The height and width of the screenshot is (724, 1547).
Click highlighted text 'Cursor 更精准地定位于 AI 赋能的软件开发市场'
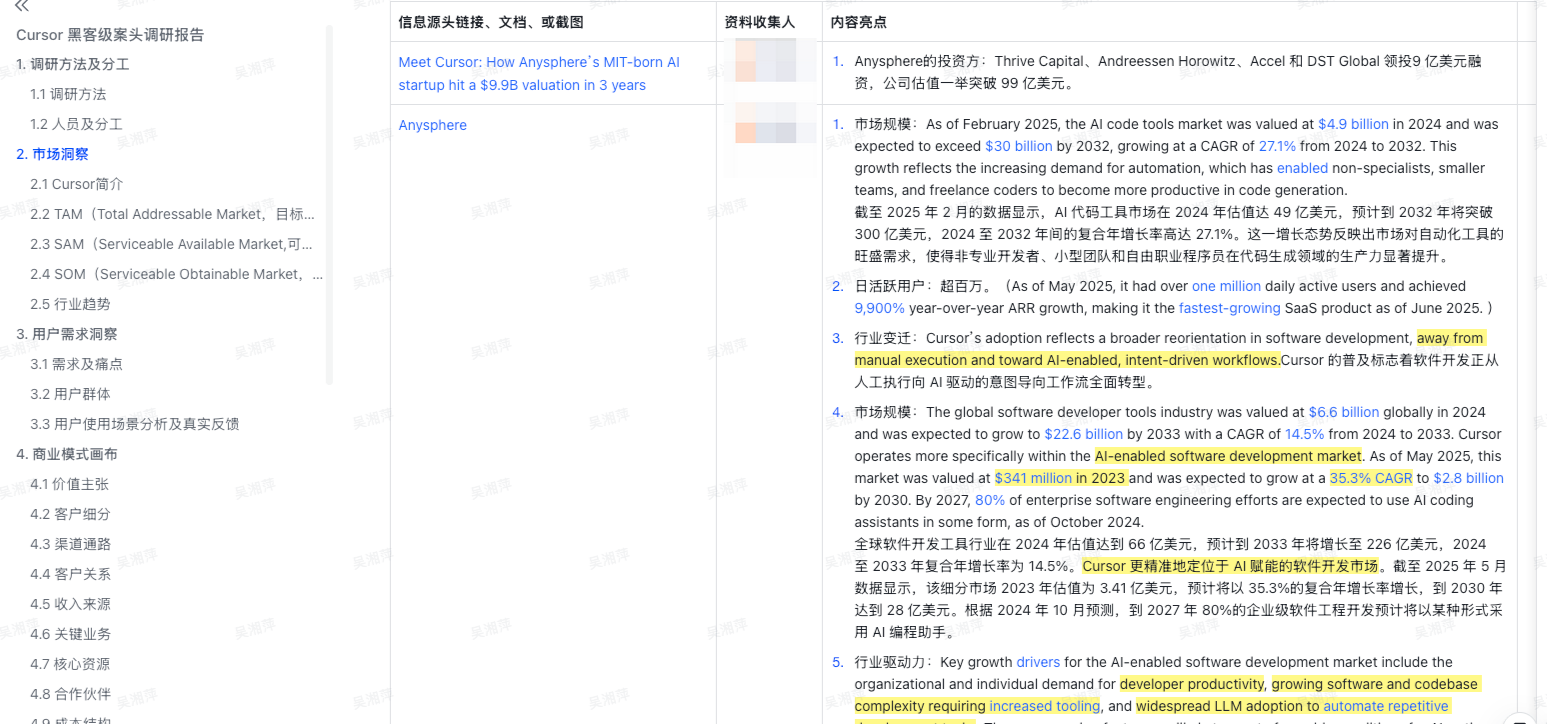1231,566
